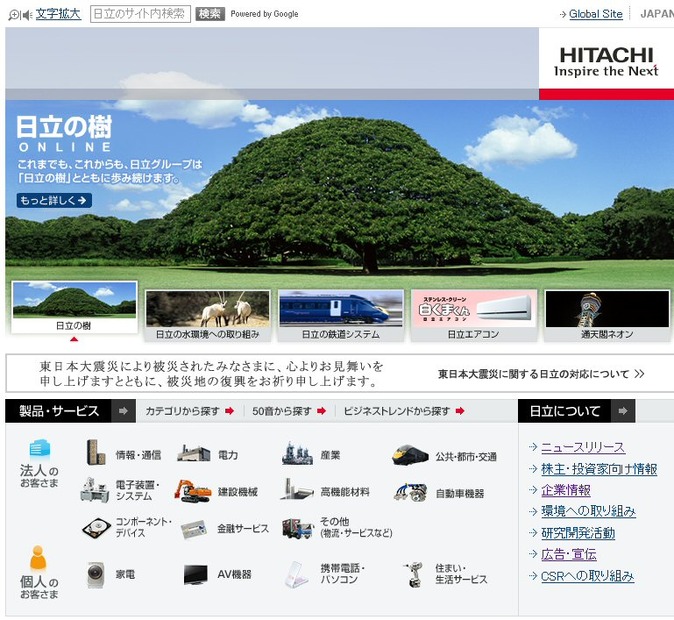The width and height of the screenshot is (674, 620).
Task: Click the コンポーネント・デバイス hard disk icon
Action: click(97, 527)
